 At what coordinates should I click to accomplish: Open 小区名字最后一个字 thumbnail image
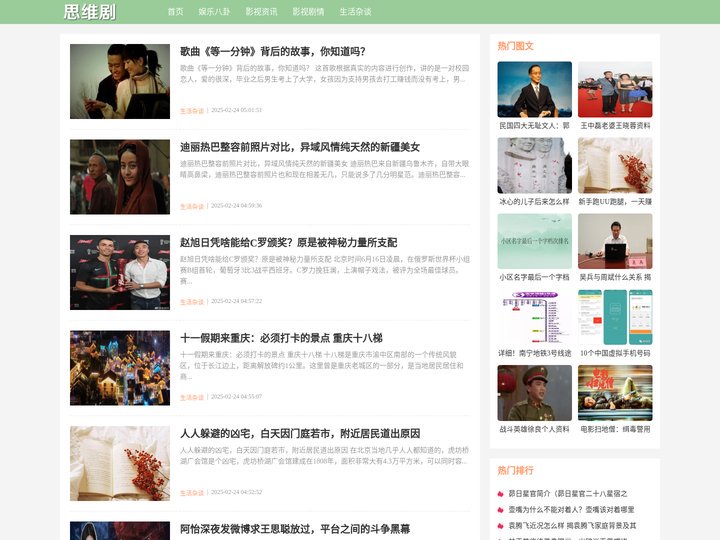point(534,241)
